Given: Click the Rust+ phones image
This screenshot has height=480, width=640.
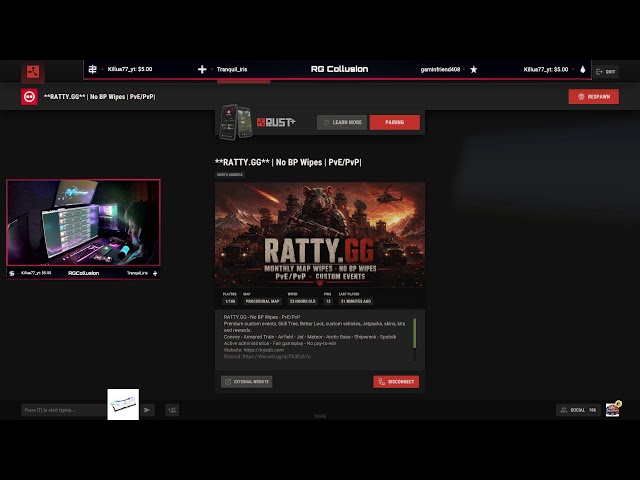Looking at the screenshot, I should coord(236,122).
